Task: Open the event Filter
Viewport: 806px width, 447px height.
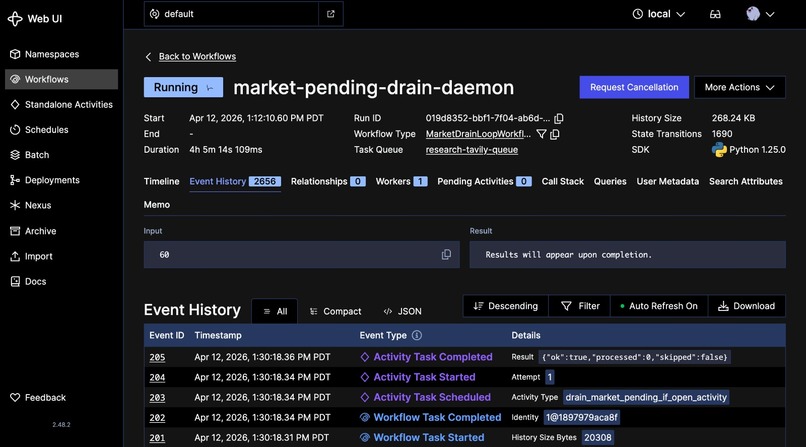Action: click(x=579, y=306)
